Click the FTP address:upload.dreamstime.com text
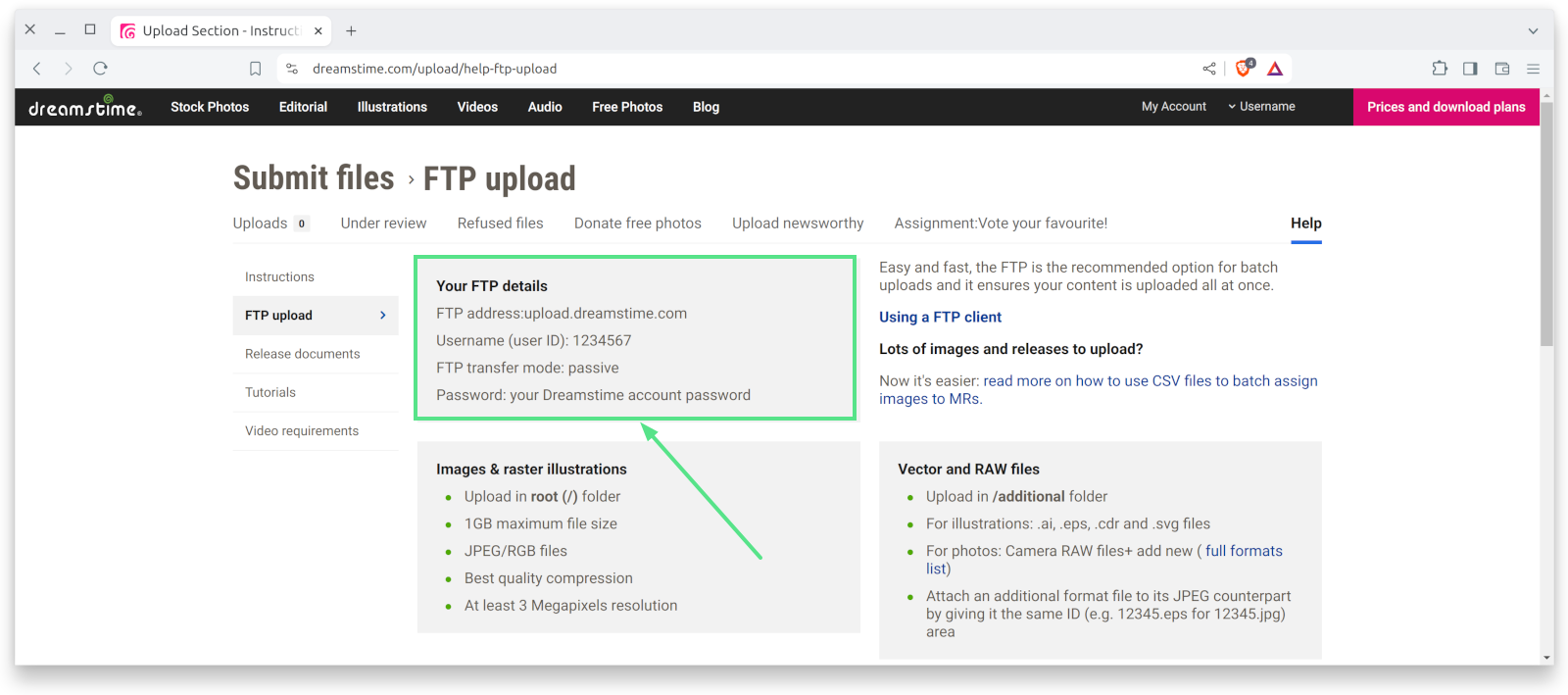Image resolution: width=1568 pixels, height=695 pixels. 562,314
